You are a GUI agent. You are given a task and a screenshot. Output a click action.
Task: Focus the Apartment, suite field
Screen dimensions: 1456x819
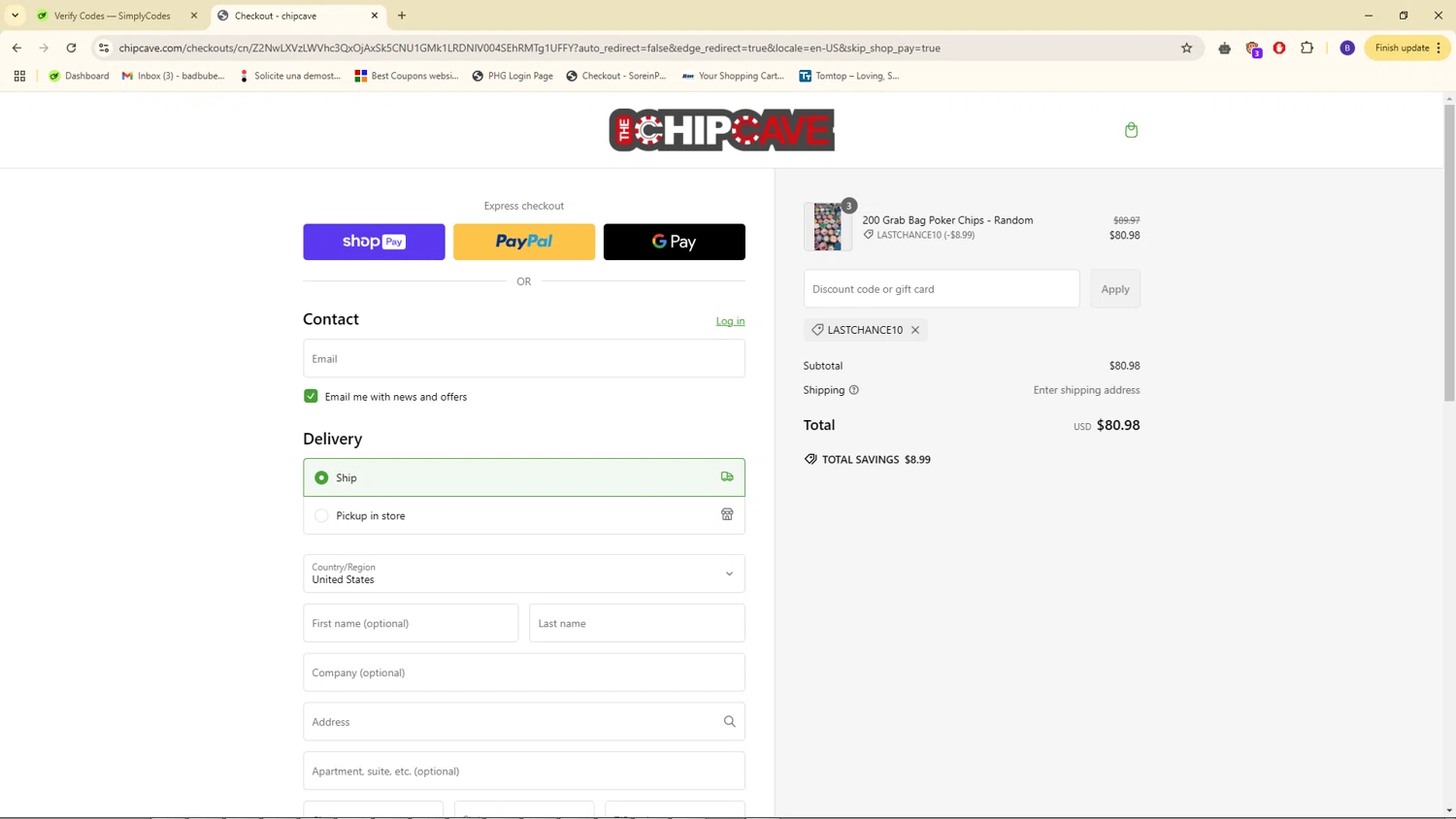point(524,771)
